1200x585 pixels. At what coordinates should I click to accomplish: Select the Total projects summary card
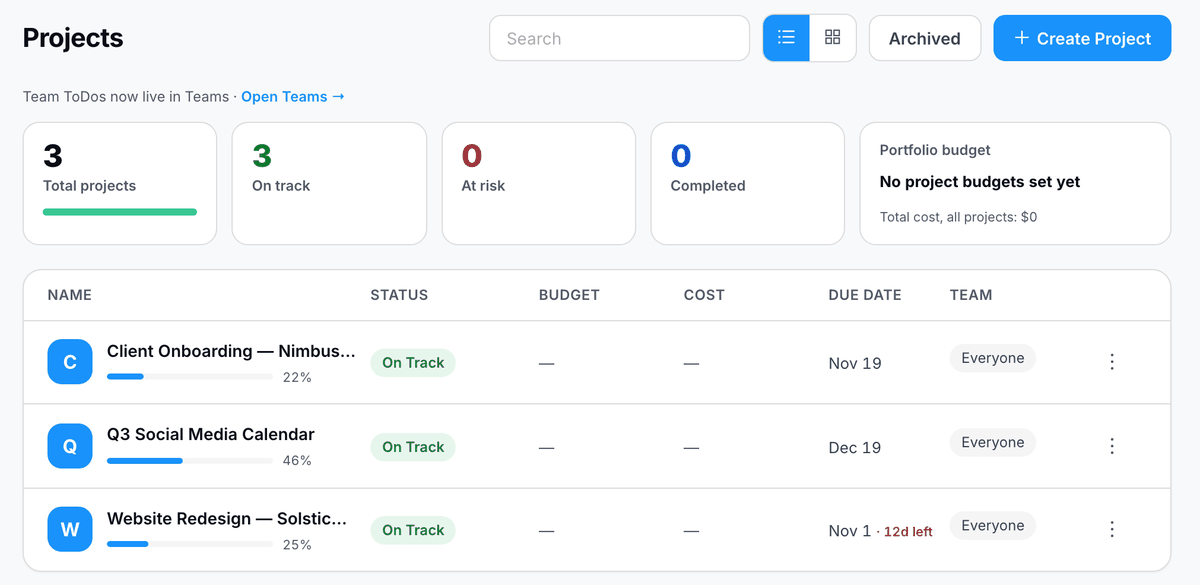point(120,183)
